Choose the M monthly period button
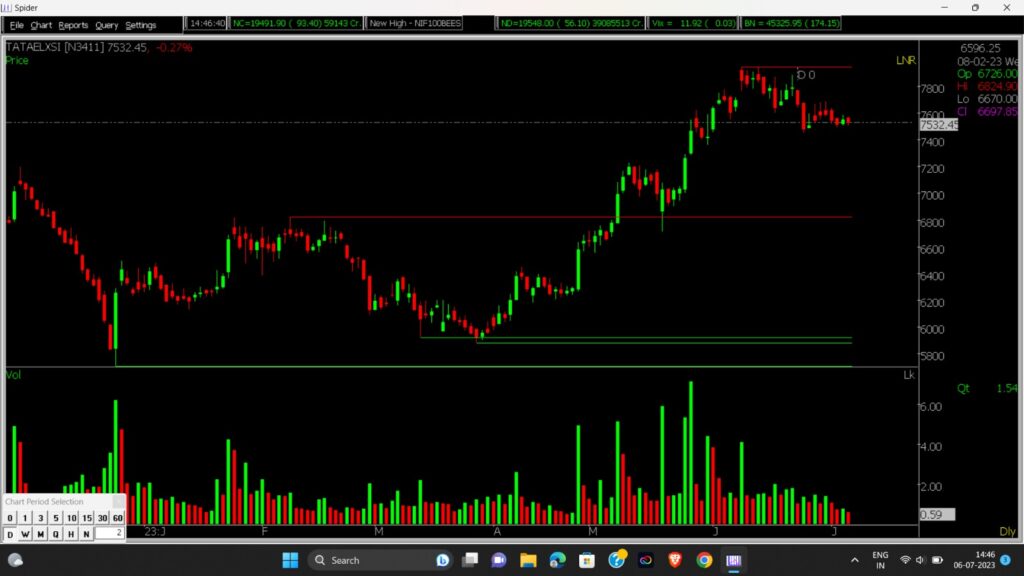1024x576 pixels. tap(41, 534)
